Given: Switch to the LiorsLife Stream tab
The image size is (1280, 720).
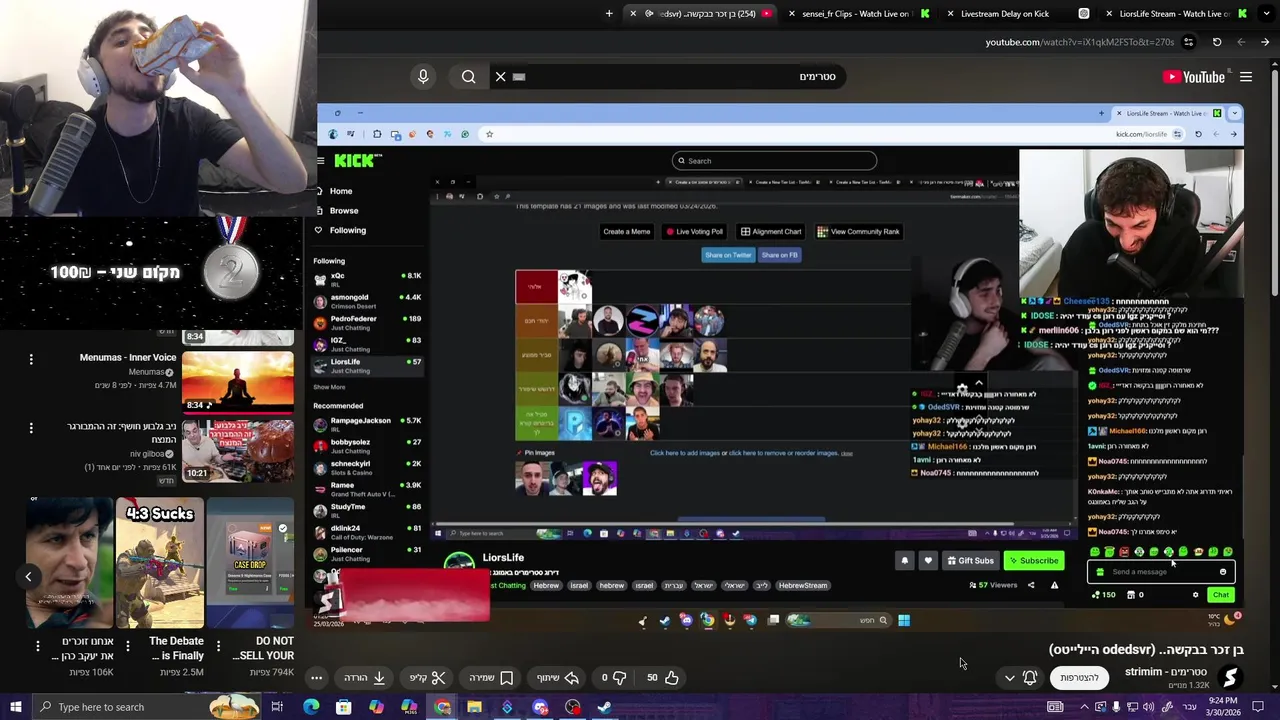Looking at the screenshot, I should click(x=1175, y=14).
